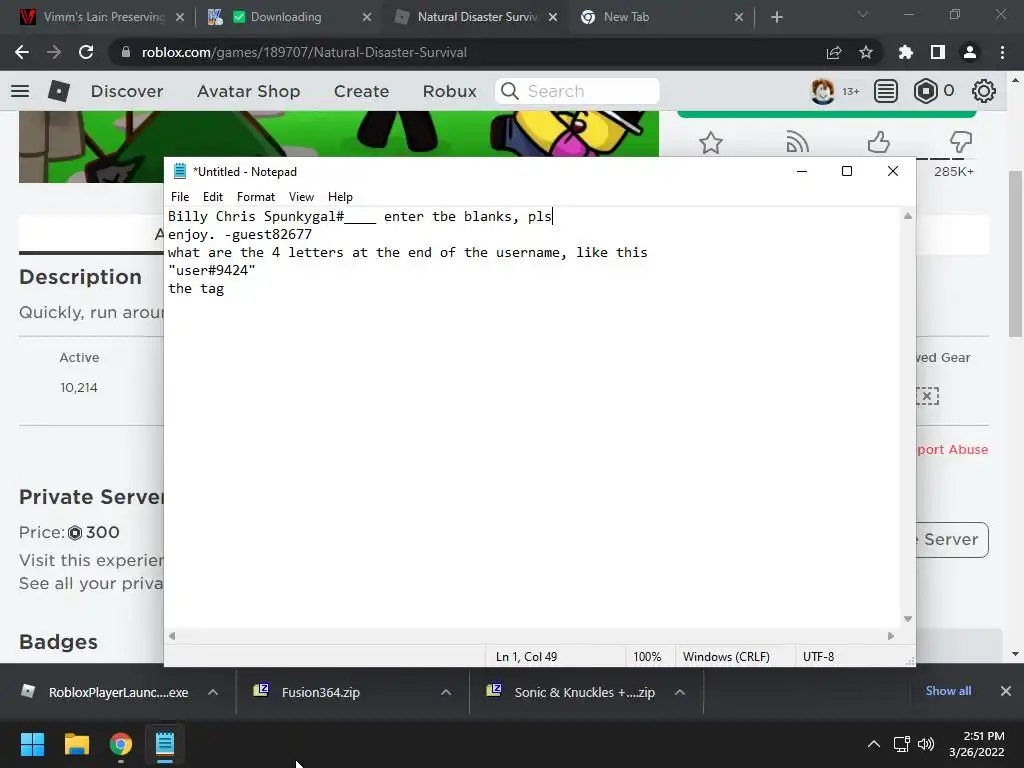Open Create in Roblox navigation
1024x768 pixels.
(361, 91)
